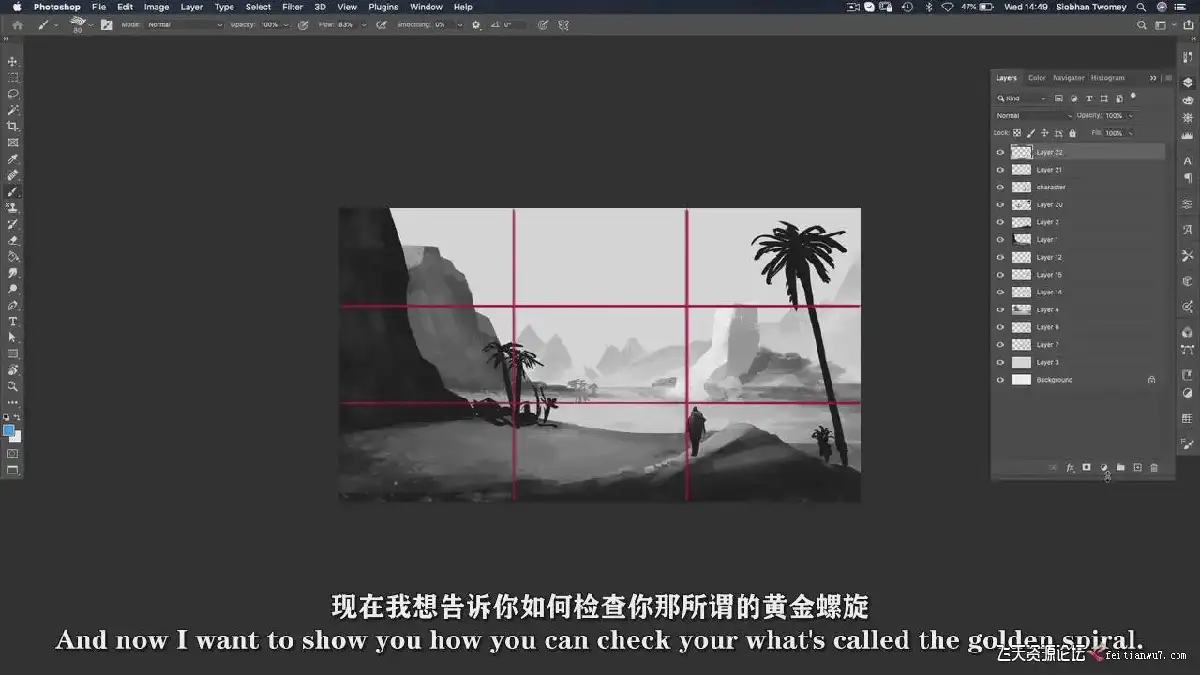Select the Rectangular Marquee tool
Image resolution: width=1200 pixels, height=675 pixels.
[x=13, y=78]
